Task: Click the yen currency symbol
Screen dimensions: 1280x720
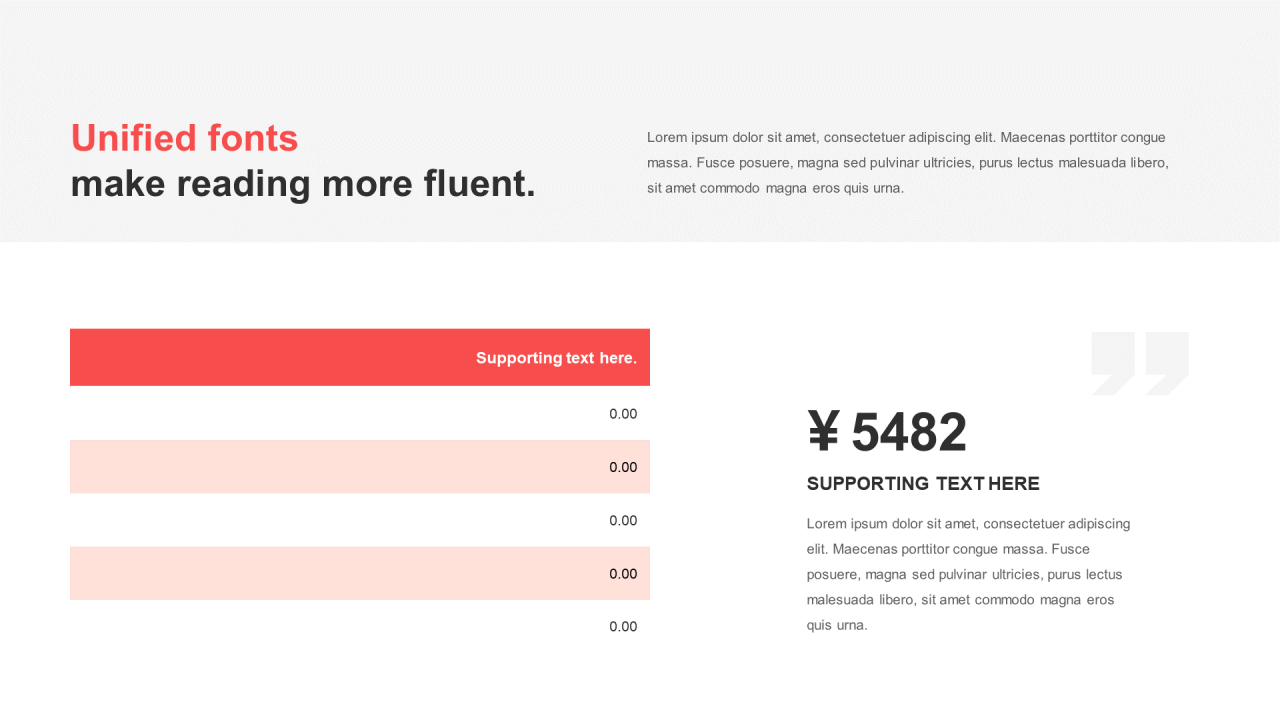Action: [823, 432]
